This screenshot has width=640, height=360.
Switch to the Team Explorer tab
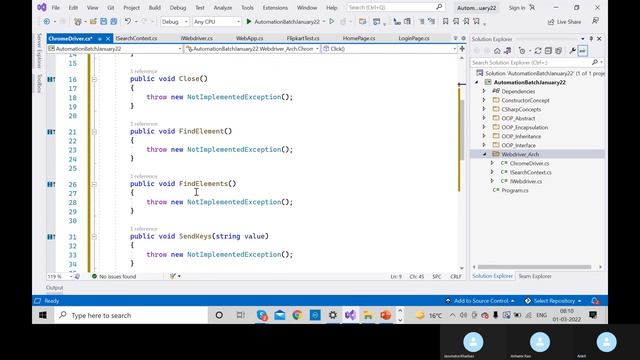535,276
